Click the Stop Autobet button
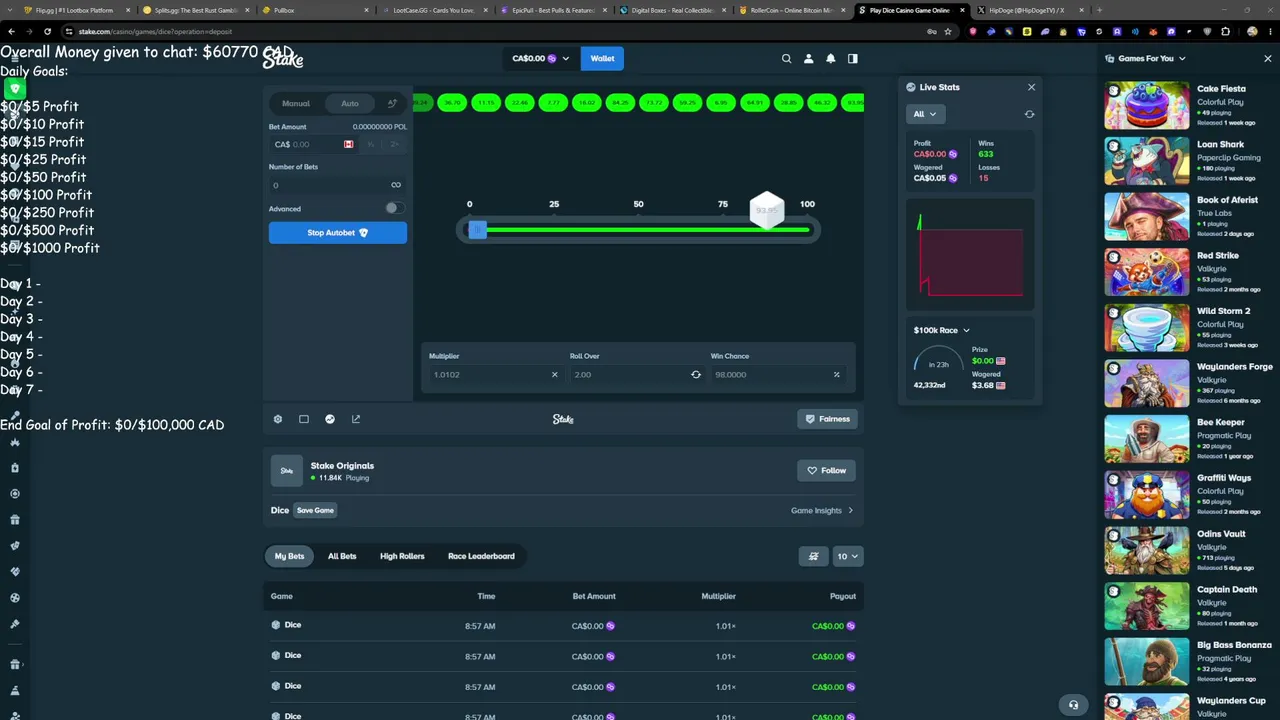The height and width of the screenshot is (720, 1280). (x=338, y=233)
